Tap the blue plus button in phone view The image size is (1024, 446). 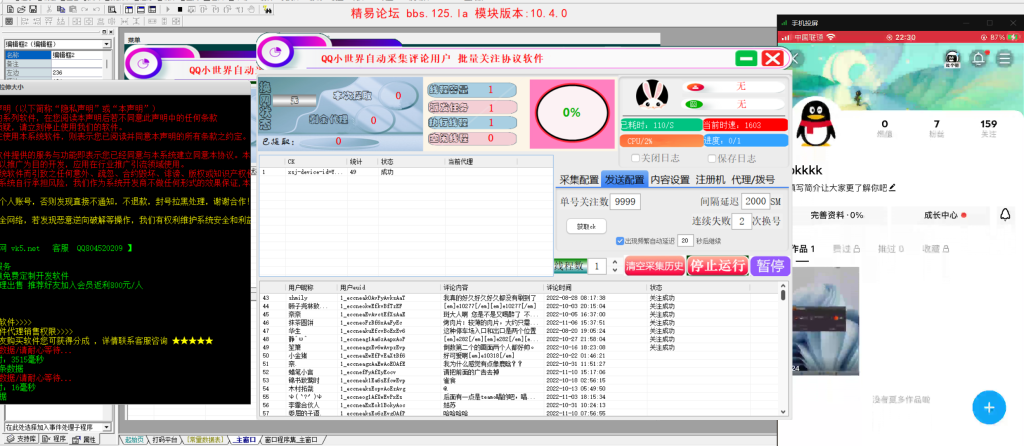click(x=988, y=407)
